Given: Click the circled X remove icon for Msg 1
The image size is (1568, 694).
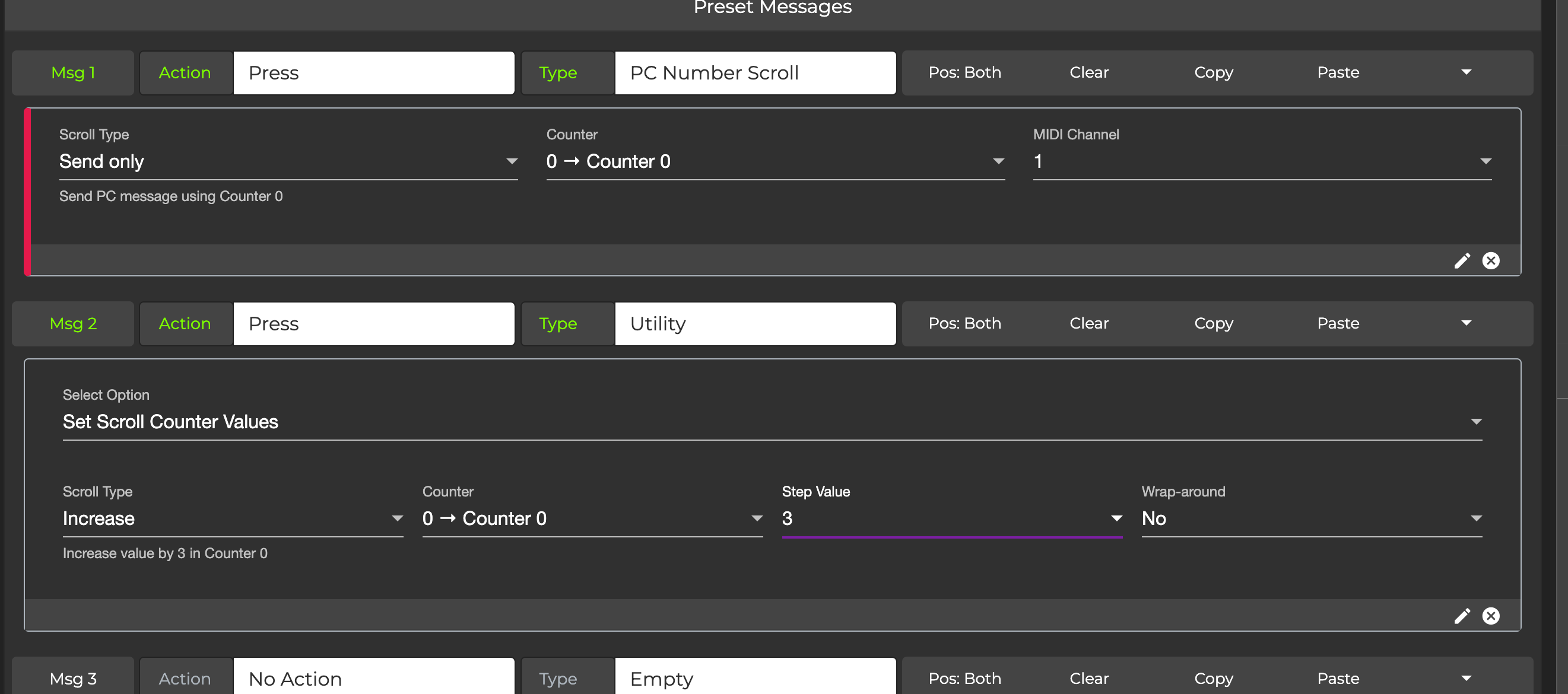Looking at the screenshot, I should pyautogui.click(x=1491, y=261).
